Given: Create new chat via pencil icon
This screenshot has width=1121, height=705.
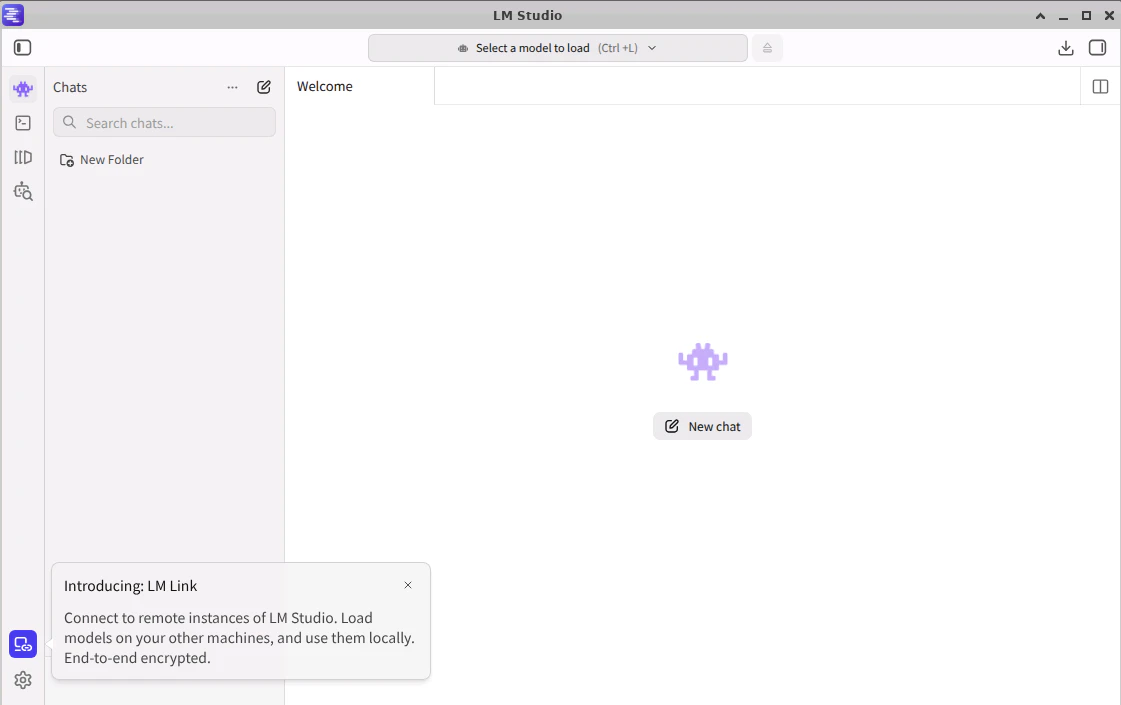Looking at the screenshot, I should [264, 87].
